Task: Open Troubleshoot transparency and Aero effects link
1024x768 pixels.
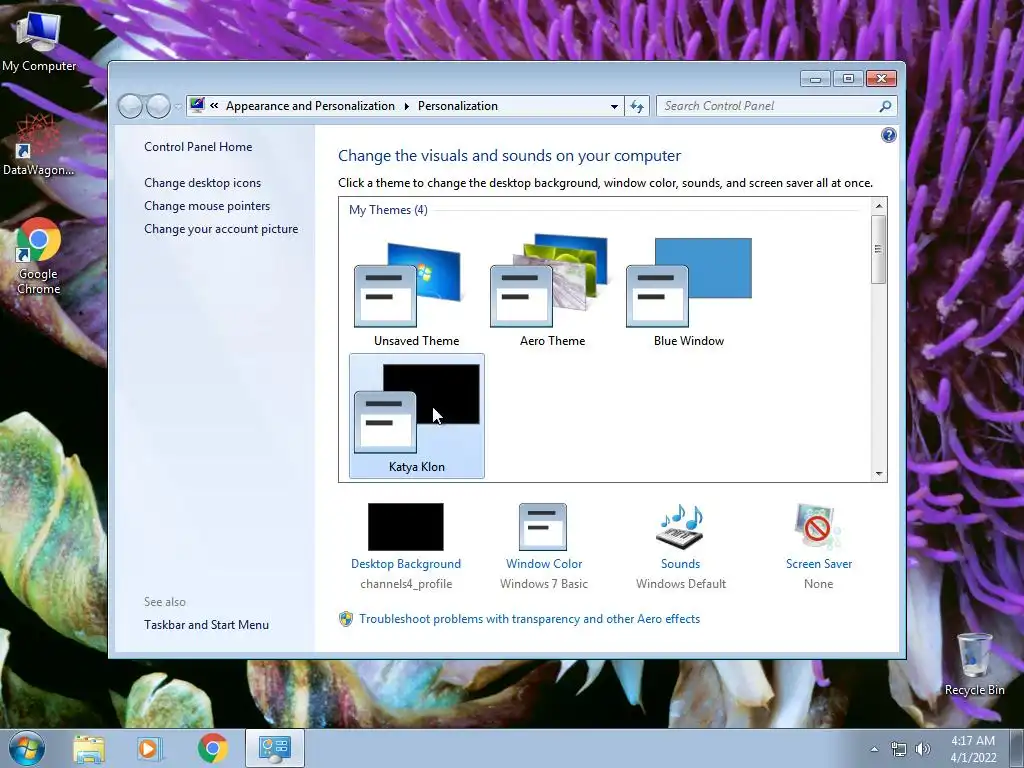Action: tap(529, 618)
